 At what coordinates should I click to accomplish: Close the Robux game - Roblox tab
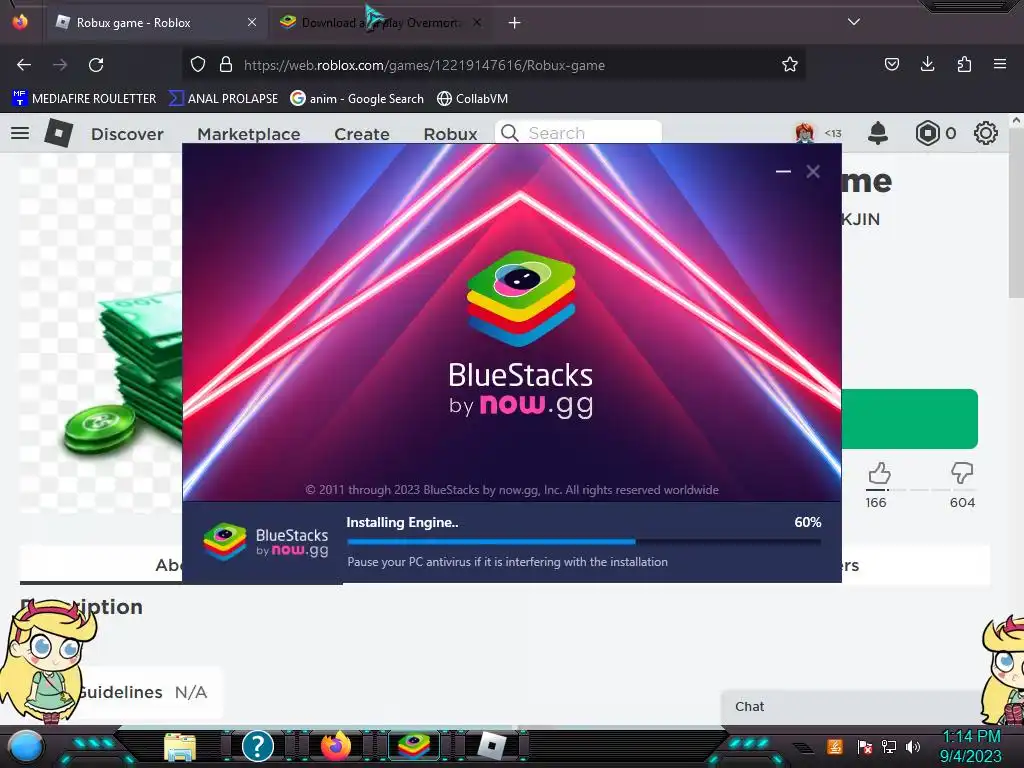[x=251, y=22]
